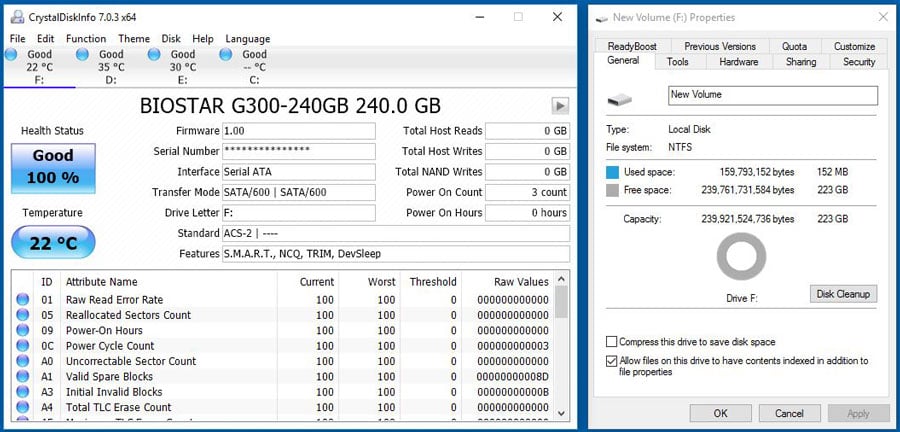Click status orb for Reallocated Sectors Count
This screenshot has width=900, height=432.
coord(22,315)
